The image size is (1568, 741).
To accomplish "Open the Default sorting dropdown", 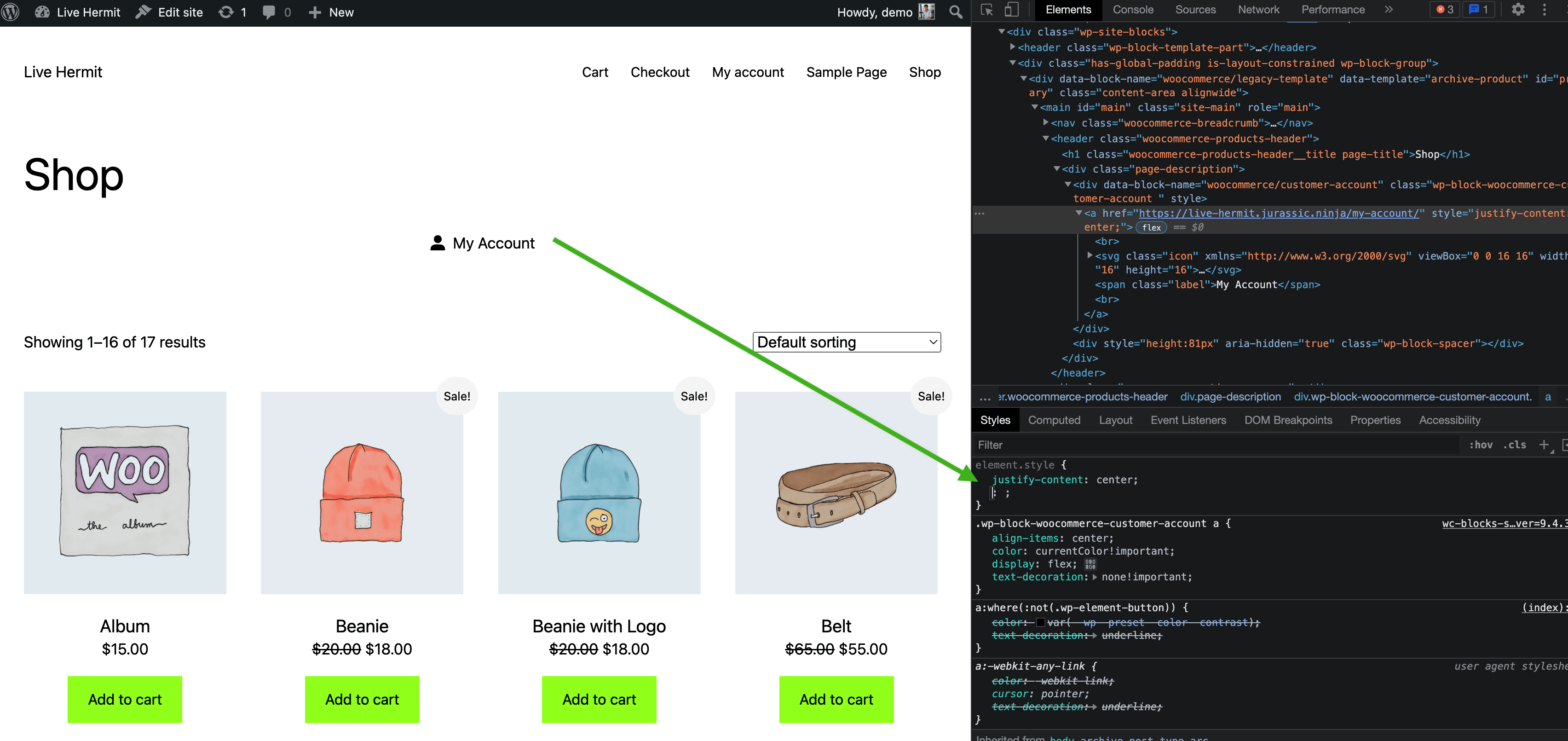I will tap(847, 342).
